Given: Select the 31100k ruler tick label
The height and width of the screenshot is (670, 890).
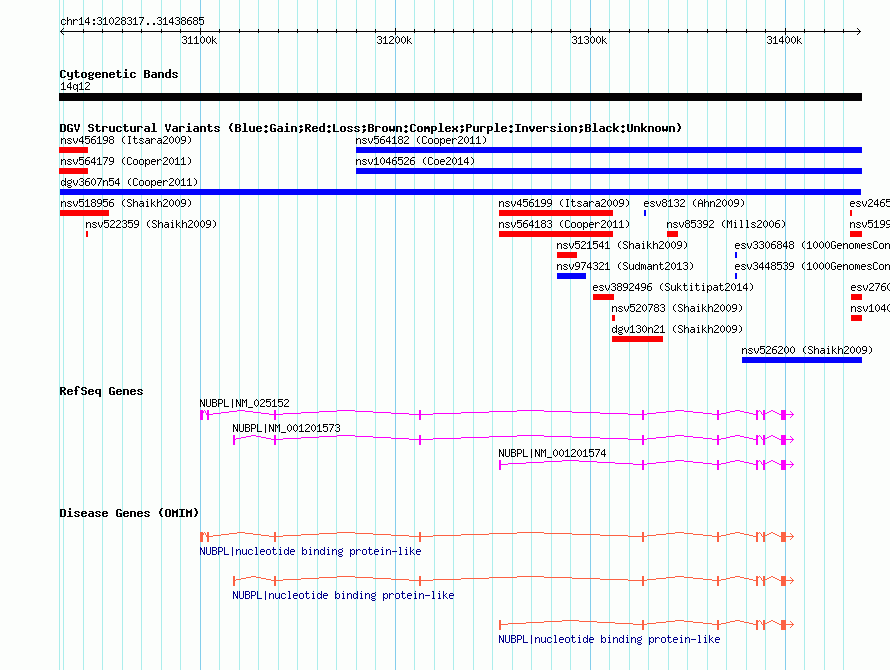Looking at the screenshot, I should [x=199, y=40].
